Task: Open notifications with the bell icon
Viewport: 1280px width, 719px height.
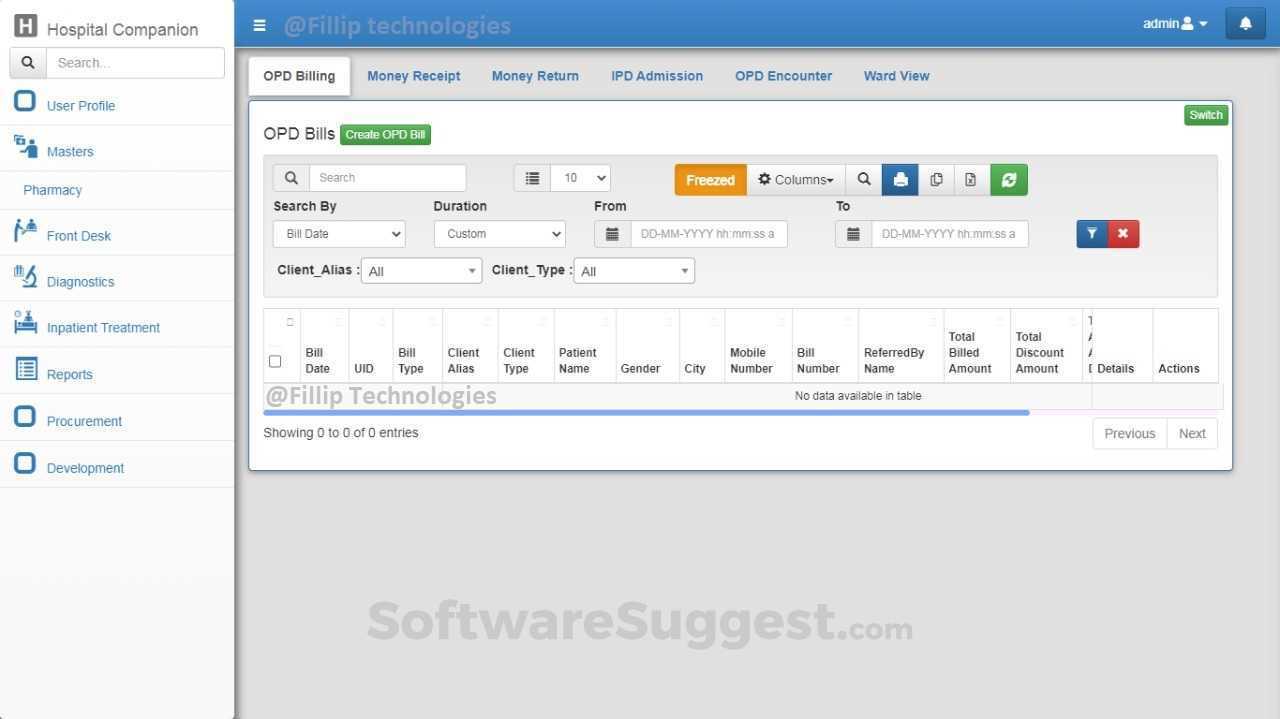Action: pyautogui.click(x=1245, y=22)
